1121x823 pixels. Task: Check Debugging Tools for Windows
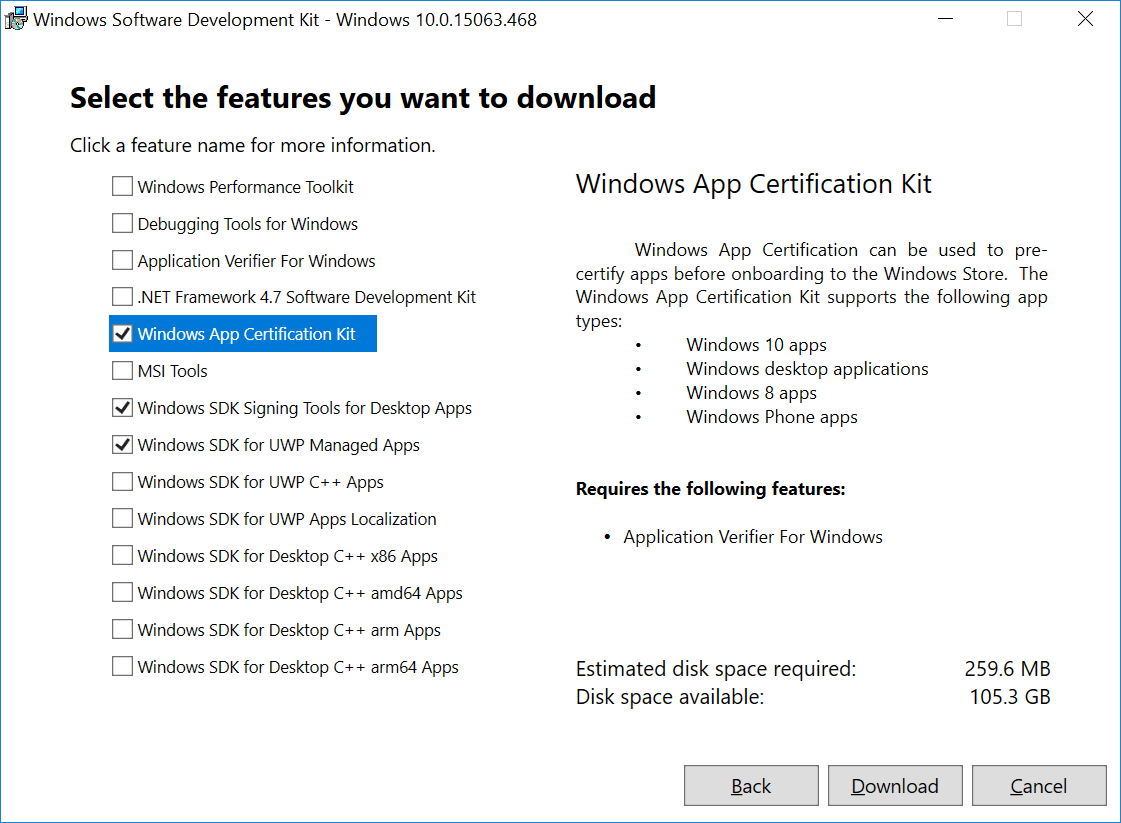pyautogui.click(x=122, y=223)
